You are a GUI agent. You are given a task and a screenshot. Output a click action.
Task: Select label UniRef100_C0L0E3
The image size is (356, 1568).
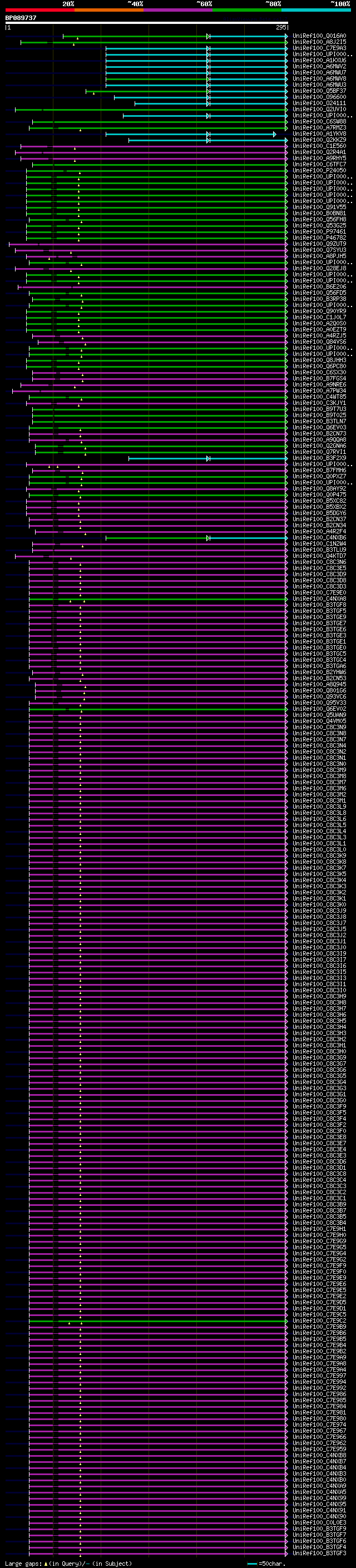(x=319, y=1523)
